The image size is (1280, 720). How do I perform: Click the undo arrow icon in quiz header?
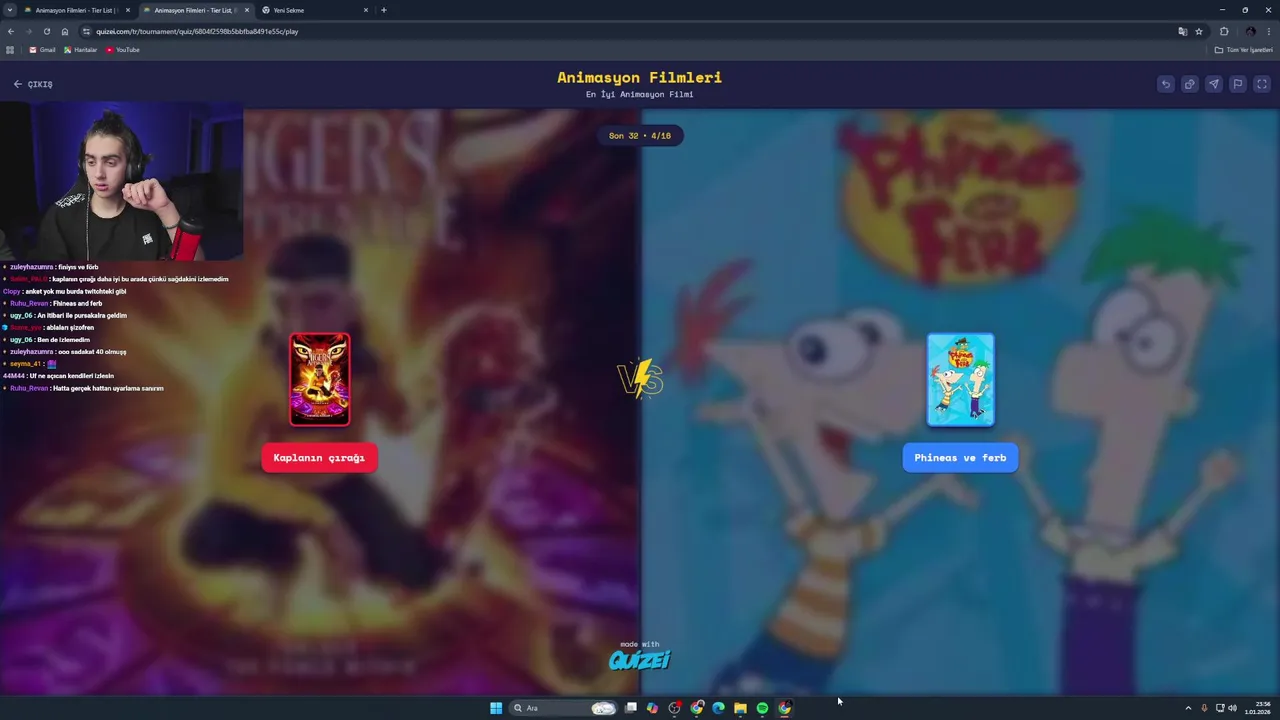point(1165,84)
